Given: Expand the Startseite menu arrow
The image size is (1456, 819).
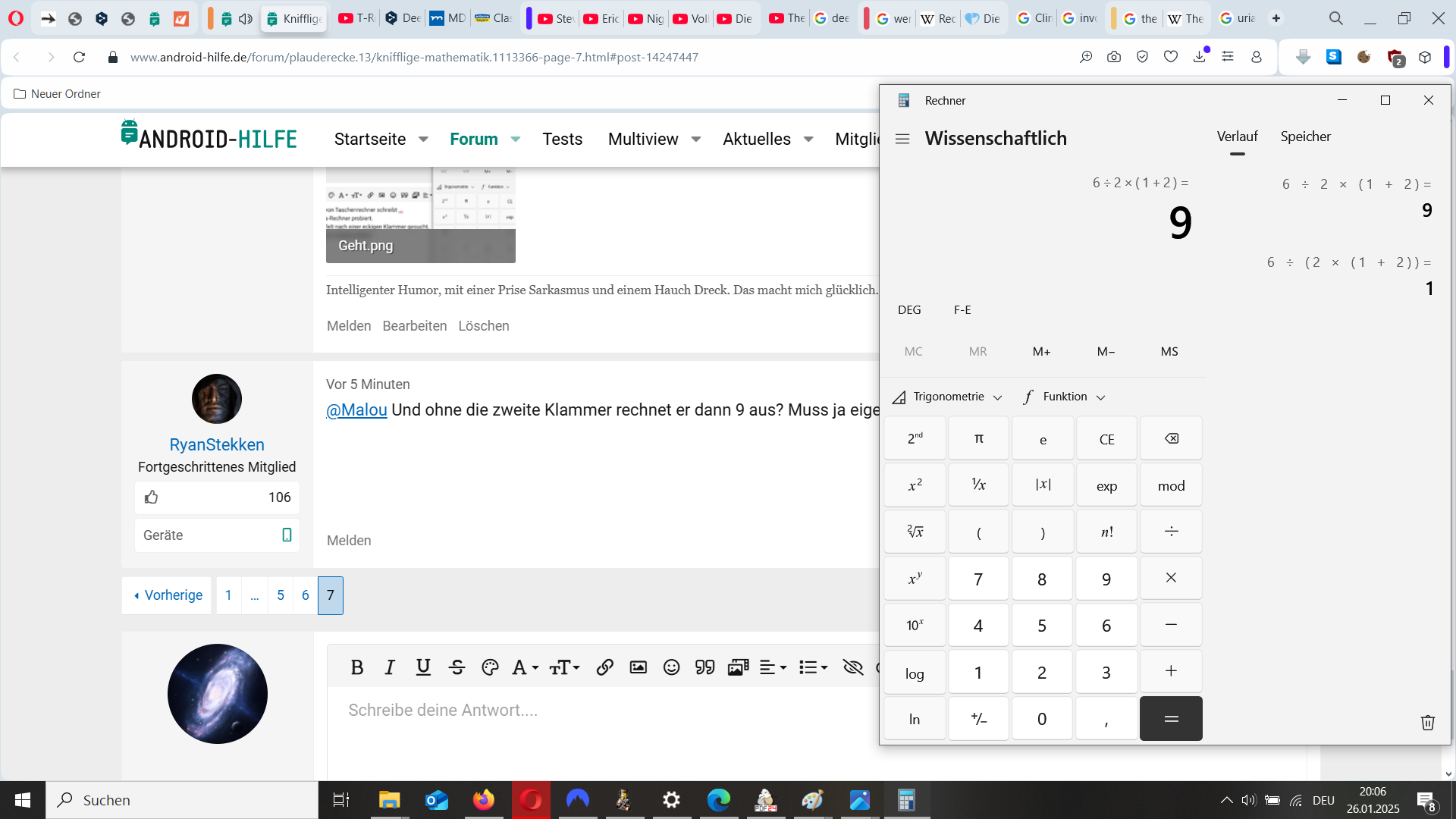Looking at the screenshot, I should pos(423,140).
